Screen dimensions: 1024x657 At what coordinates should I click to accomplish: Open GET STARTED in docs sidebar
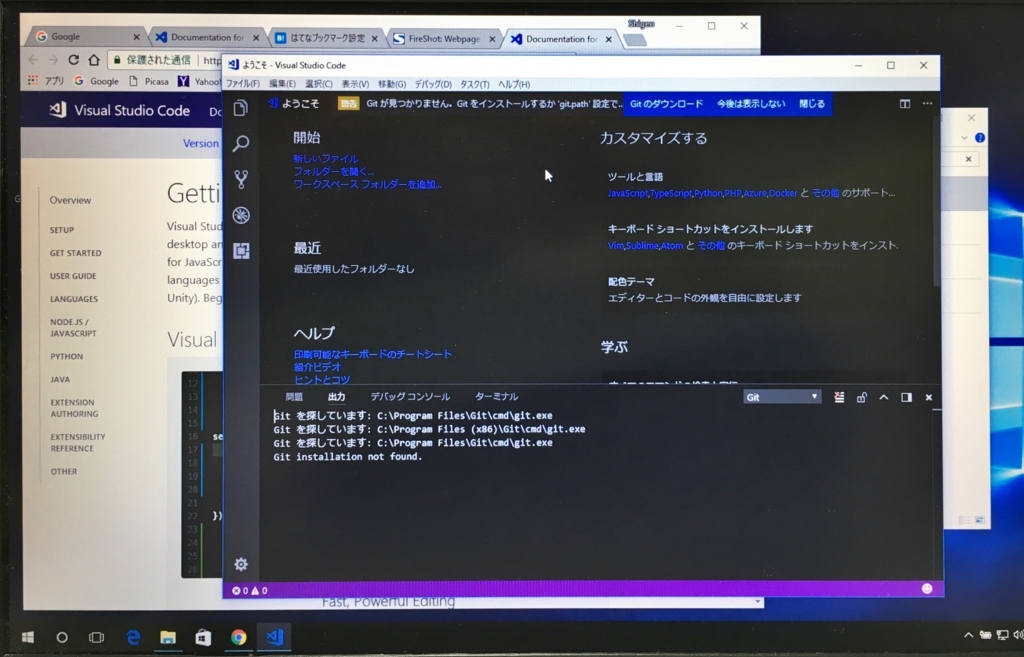click(76, 253)
